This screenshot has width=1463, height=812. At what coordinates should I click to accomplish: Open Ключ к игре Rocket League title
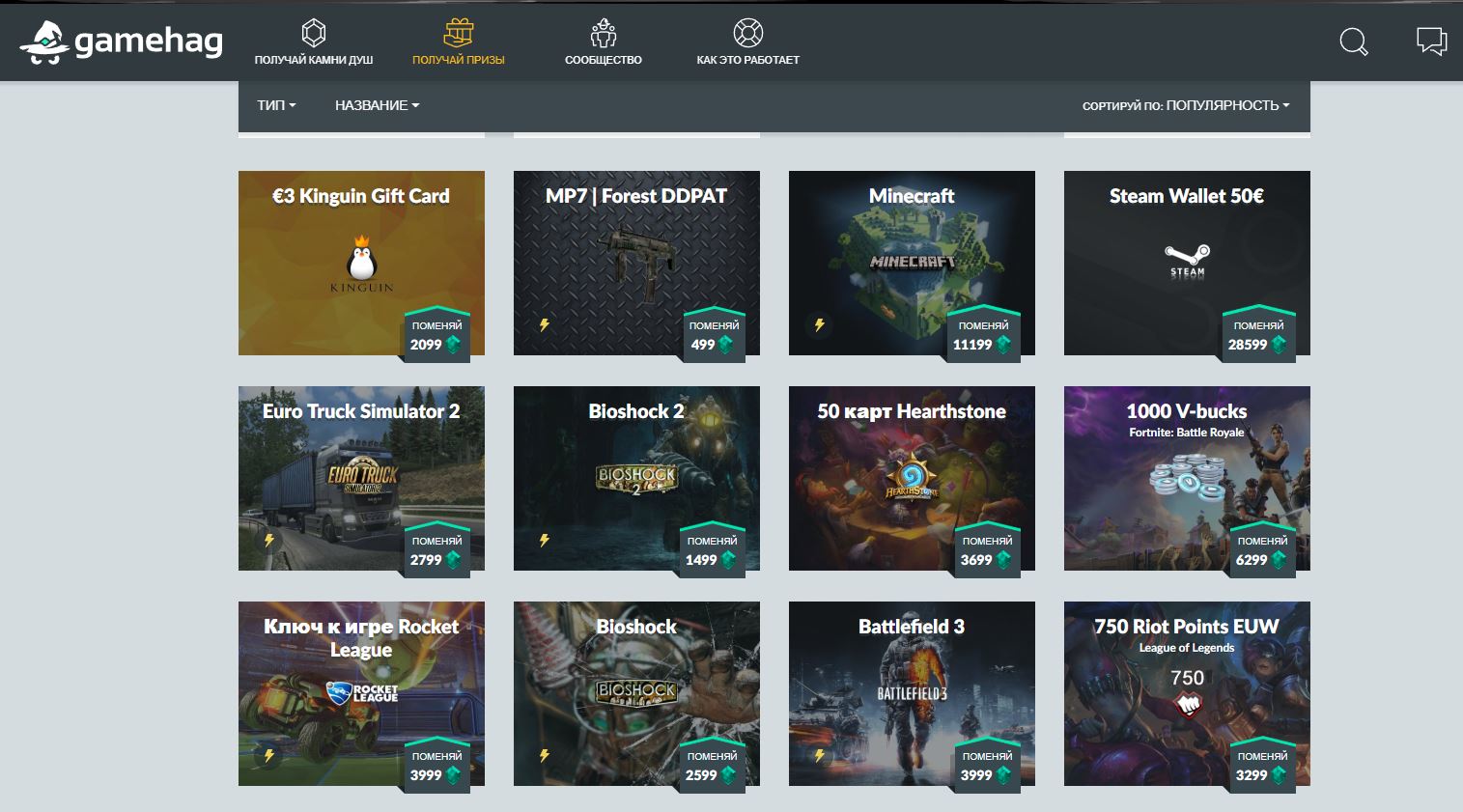pyautogui.click(x=361, y=638)
